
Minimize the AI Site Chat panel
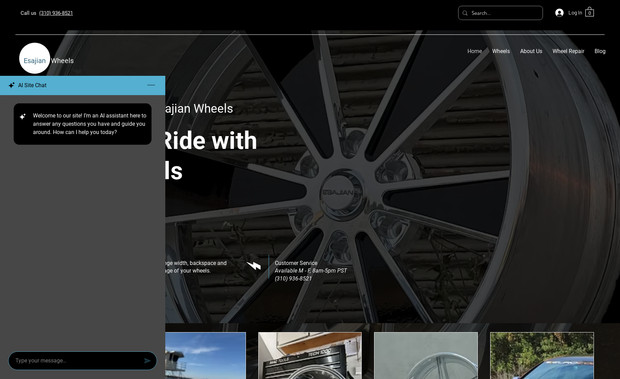tap(151, 85)
